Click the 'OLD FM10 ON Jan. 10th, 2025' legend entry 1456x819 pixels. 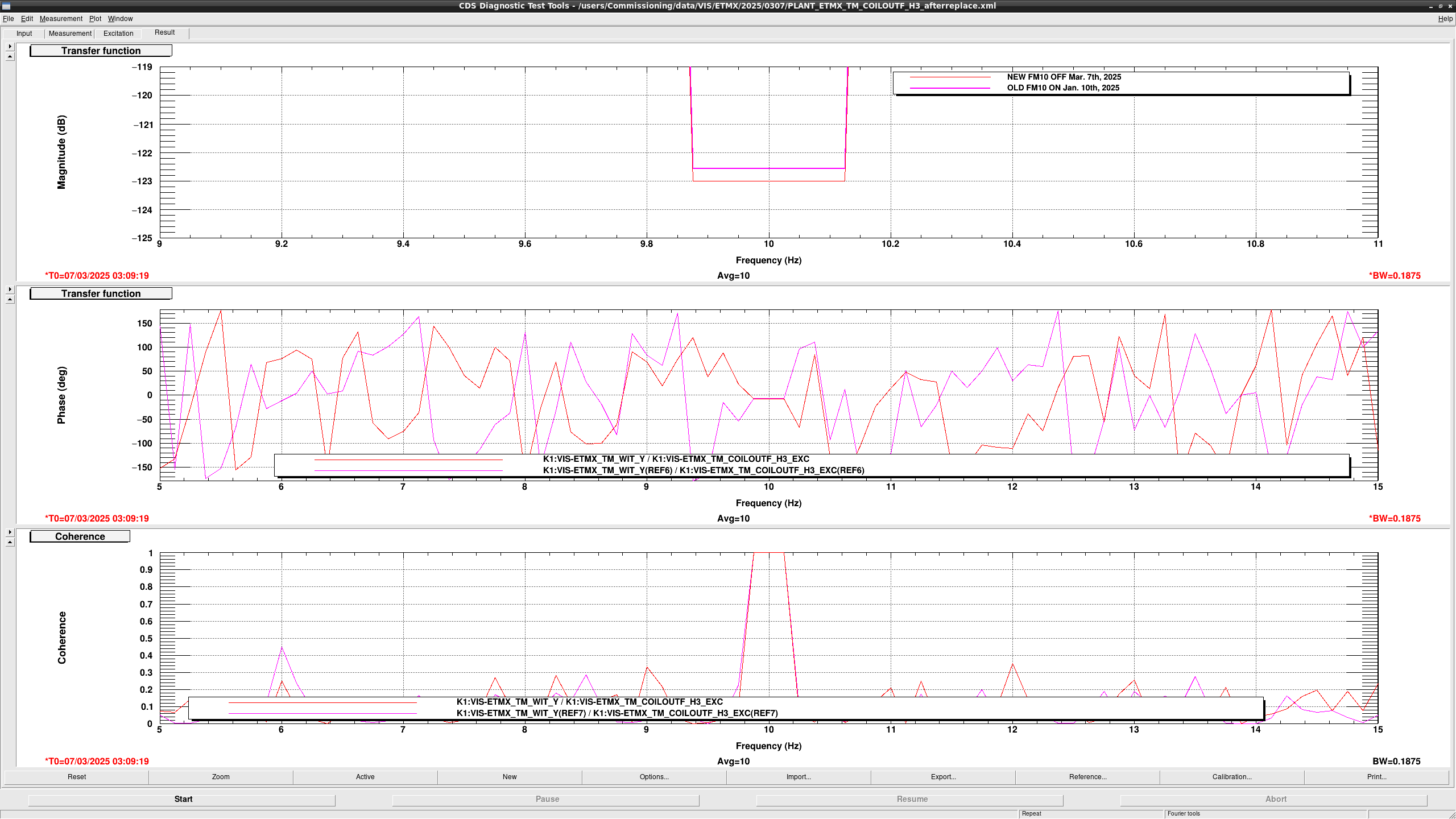coord(1063,88)
